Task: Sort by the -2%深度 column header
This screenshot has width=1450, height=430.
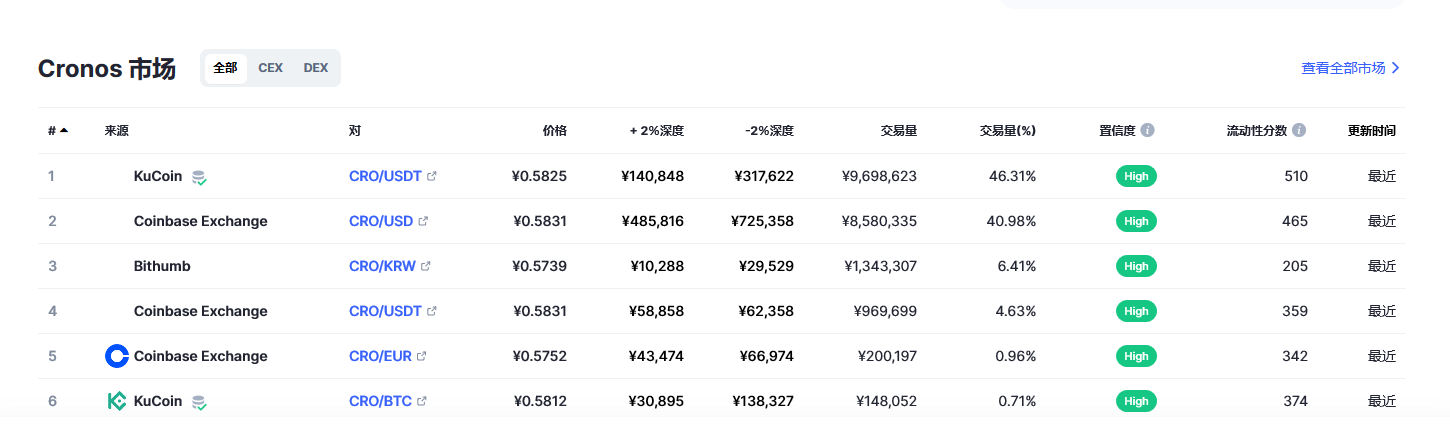Action: (770, 130)
